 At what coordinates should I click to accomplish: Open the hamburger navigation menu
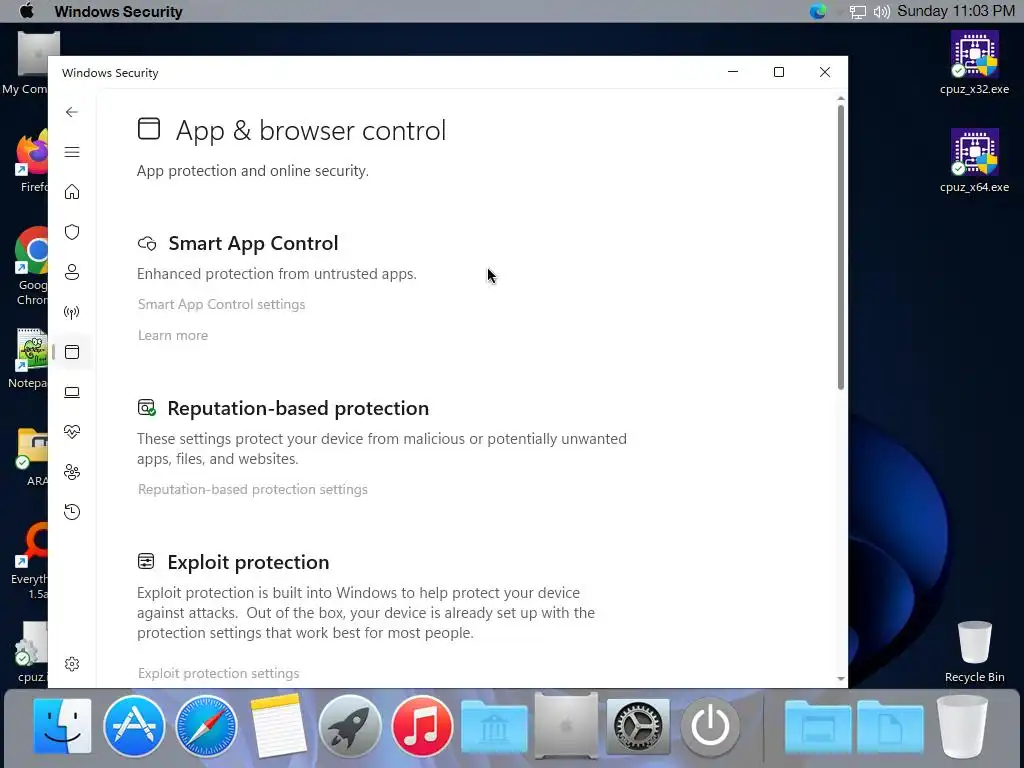point(72,152)
